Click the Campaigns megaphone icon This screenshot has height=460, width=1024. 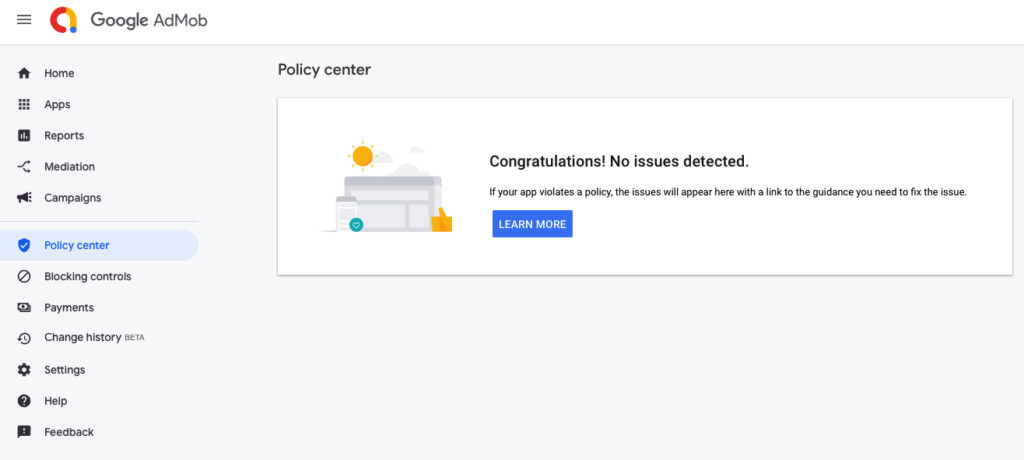pos(24,197)
